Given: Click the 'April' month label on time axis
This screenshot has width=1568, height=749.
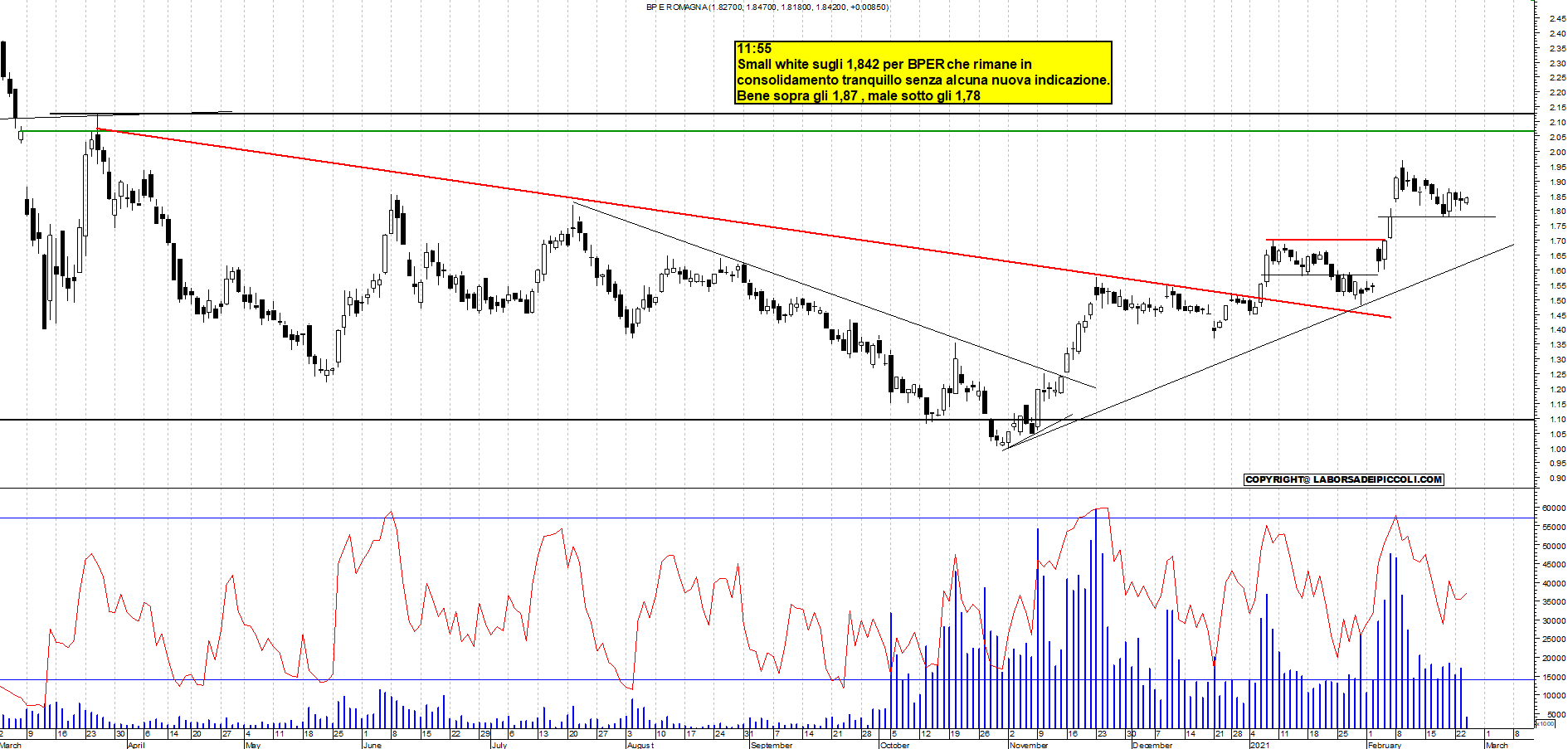Looking at the screenshot, I should pyautogui.click(x=136, y=745).
